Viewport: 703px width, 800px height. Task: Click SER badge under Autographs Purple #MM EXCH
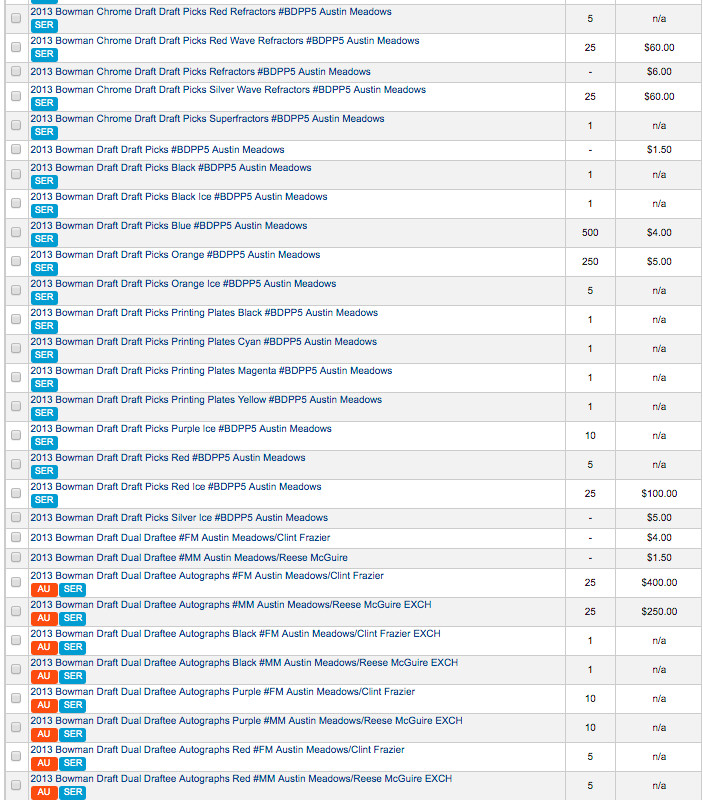coord(72,735)
